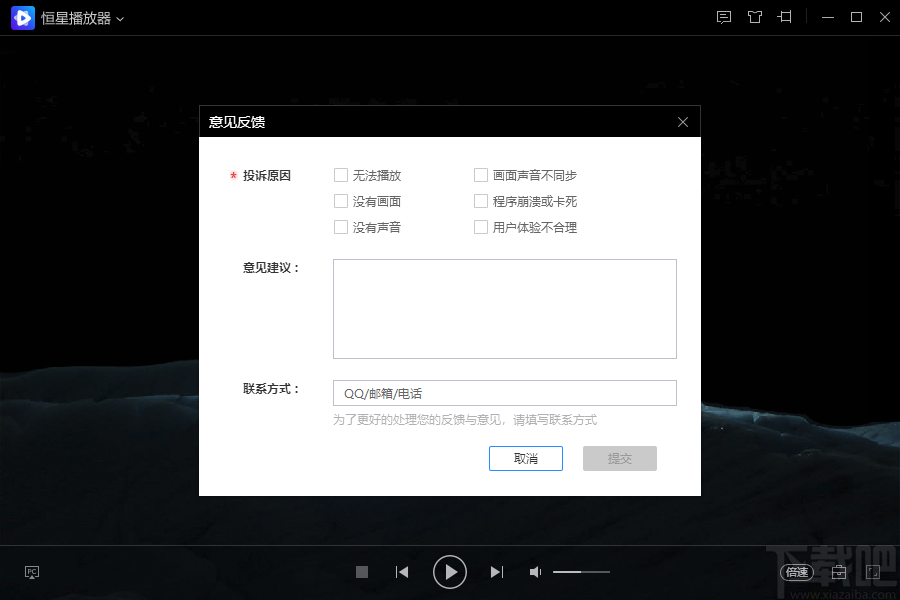This screenshot has height=600, width=900.
Task: Check the 无法播放 checkbox
Action: 341,175
